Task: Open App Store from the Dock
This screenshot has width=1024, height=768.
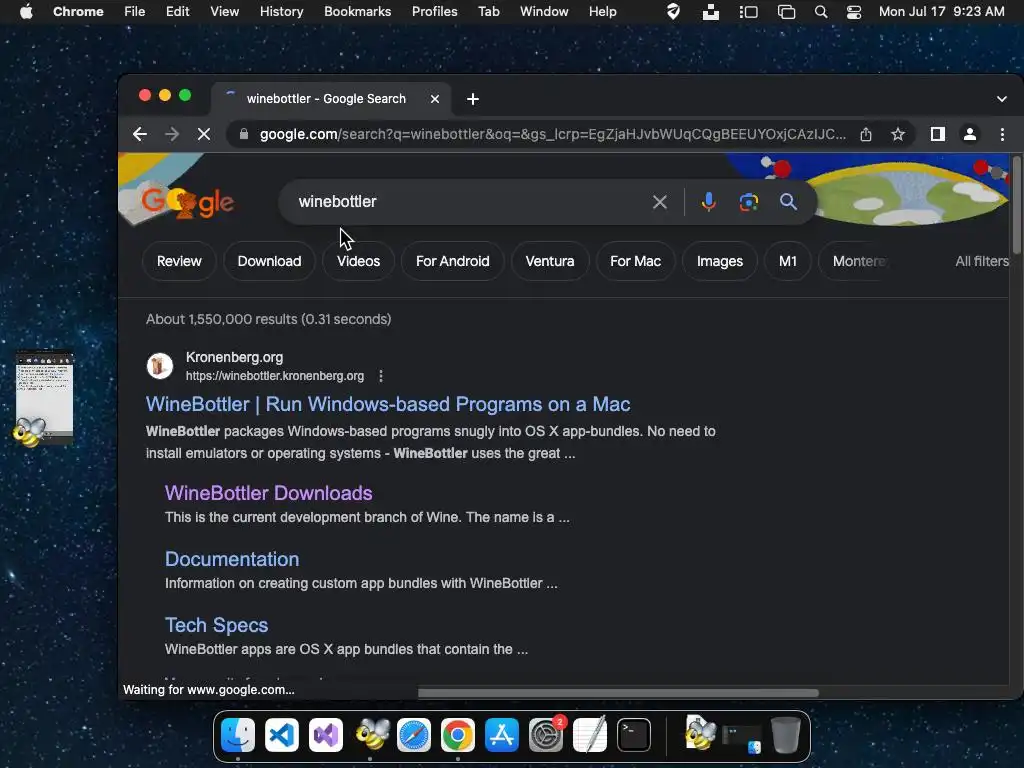Action: click(502, 735)
